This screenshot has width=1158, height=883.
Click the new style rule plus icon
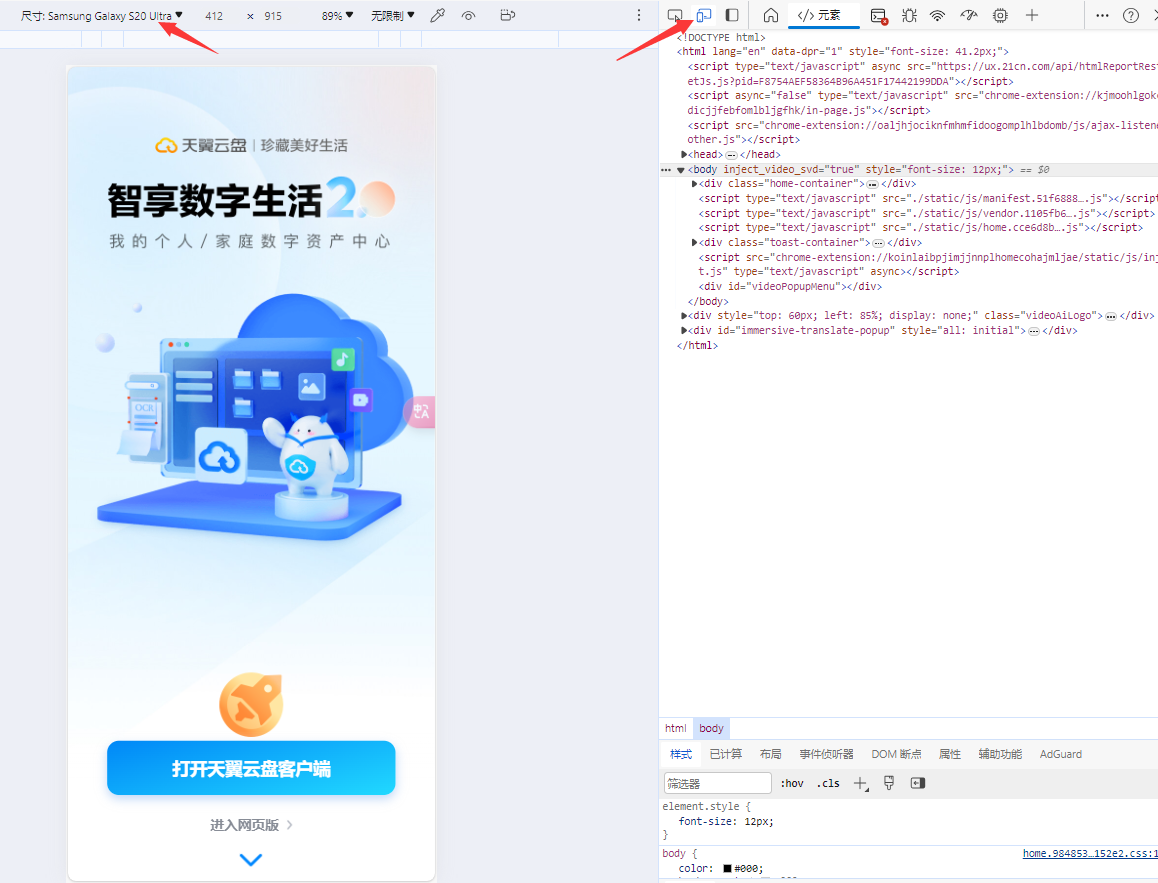pos(860,783)
